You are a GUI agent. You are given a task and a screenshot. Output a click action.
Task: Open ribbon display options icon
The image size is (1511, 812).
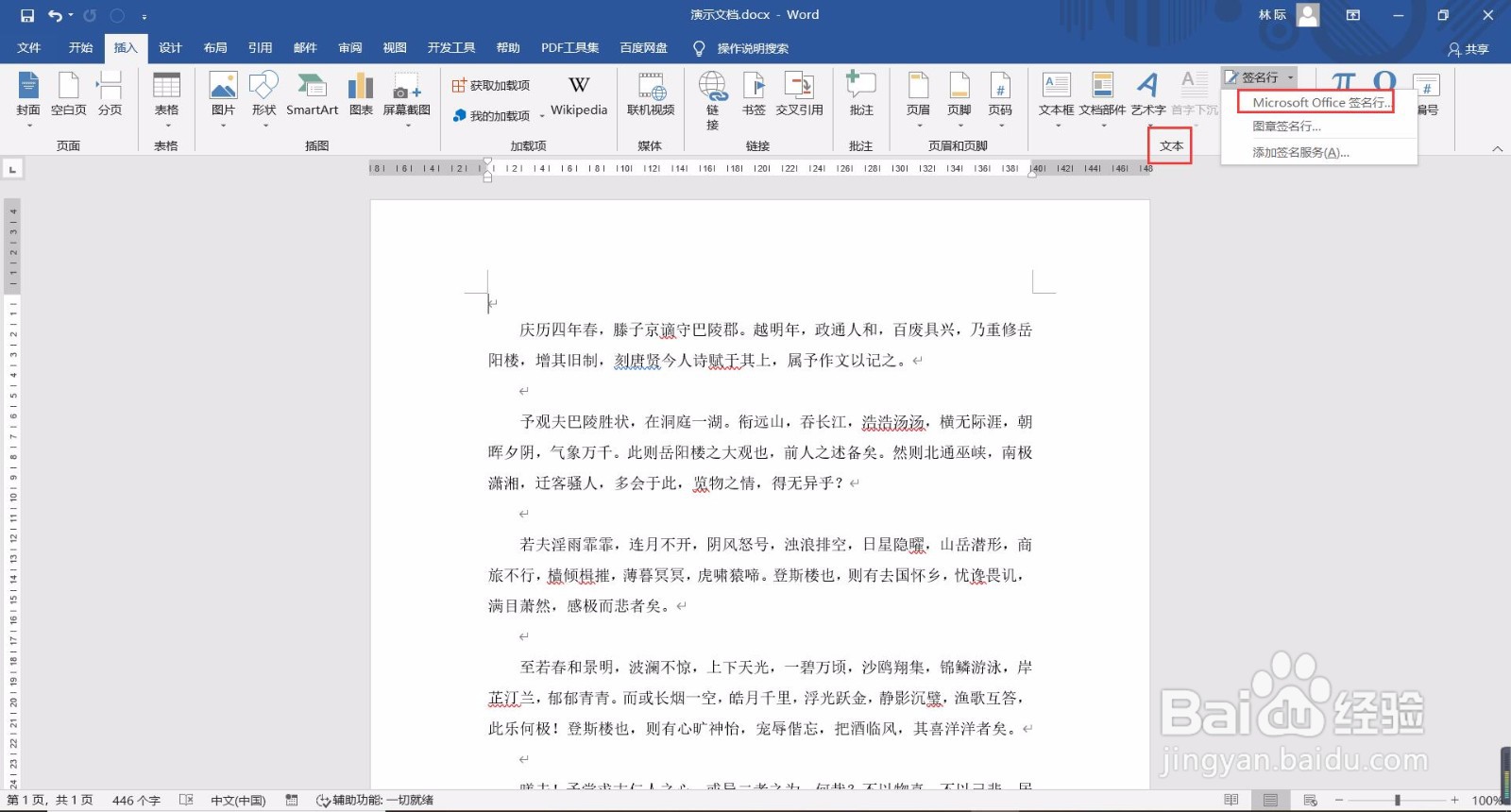[1353, 15]
